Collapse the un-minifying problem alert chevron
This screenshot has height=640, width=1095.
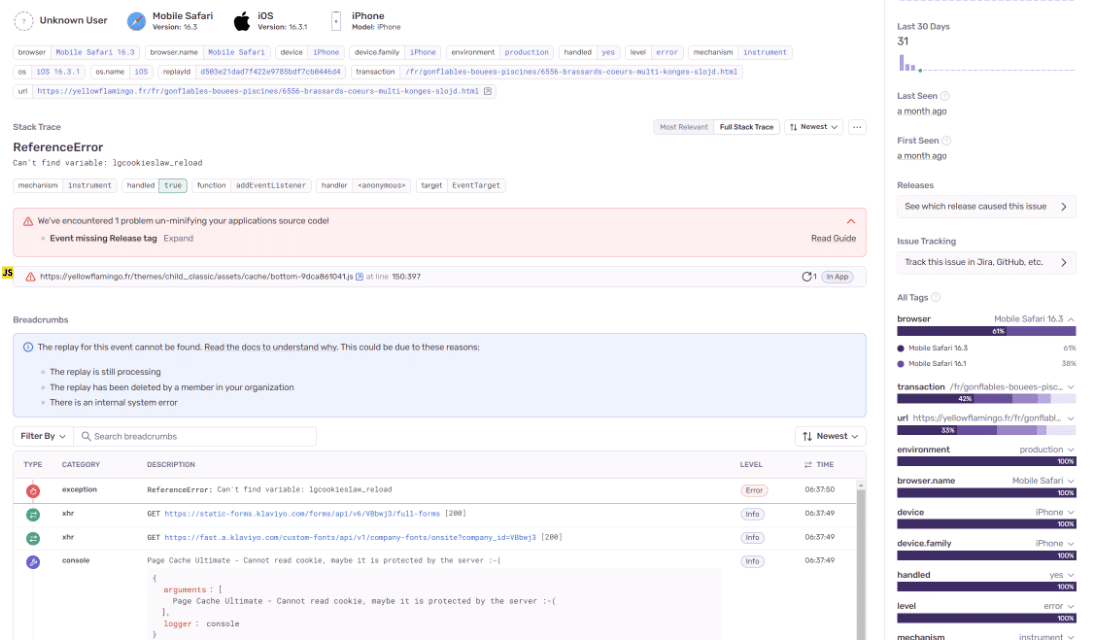coord(851,221)
